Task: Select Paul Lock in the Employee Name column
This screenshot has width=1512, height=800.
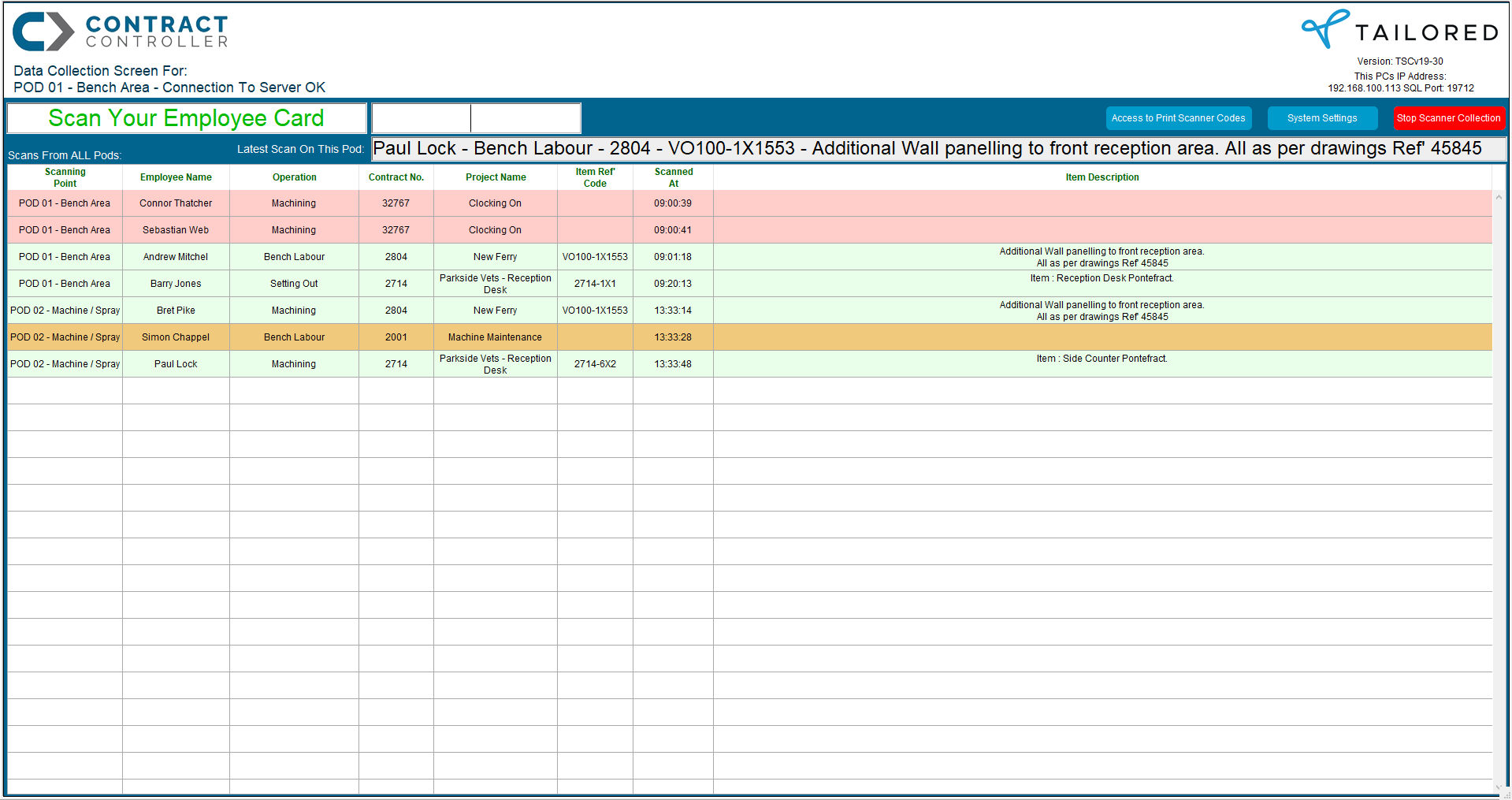Action: click(176, 364)
